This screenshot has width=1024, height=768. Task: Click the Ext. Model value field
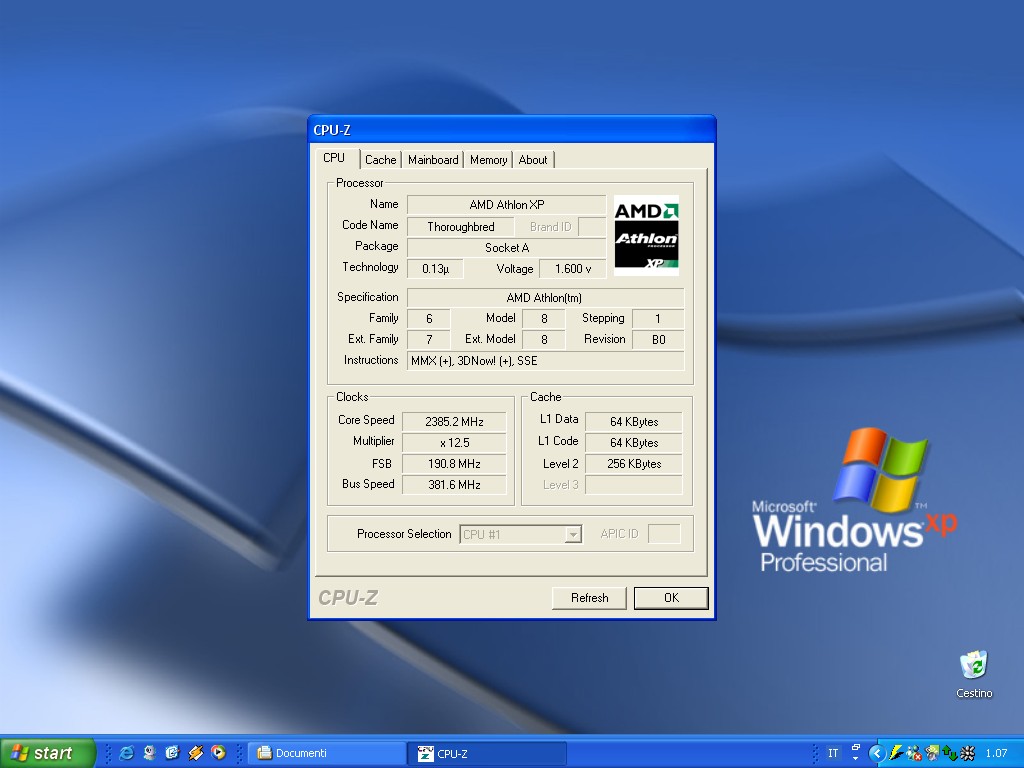544,340
